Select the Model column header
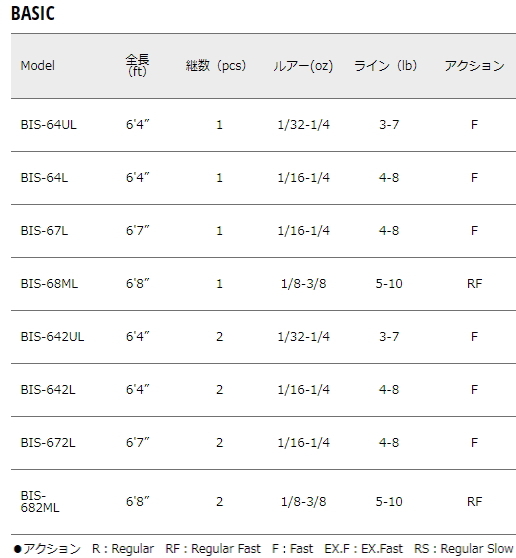 coord(38,65)
